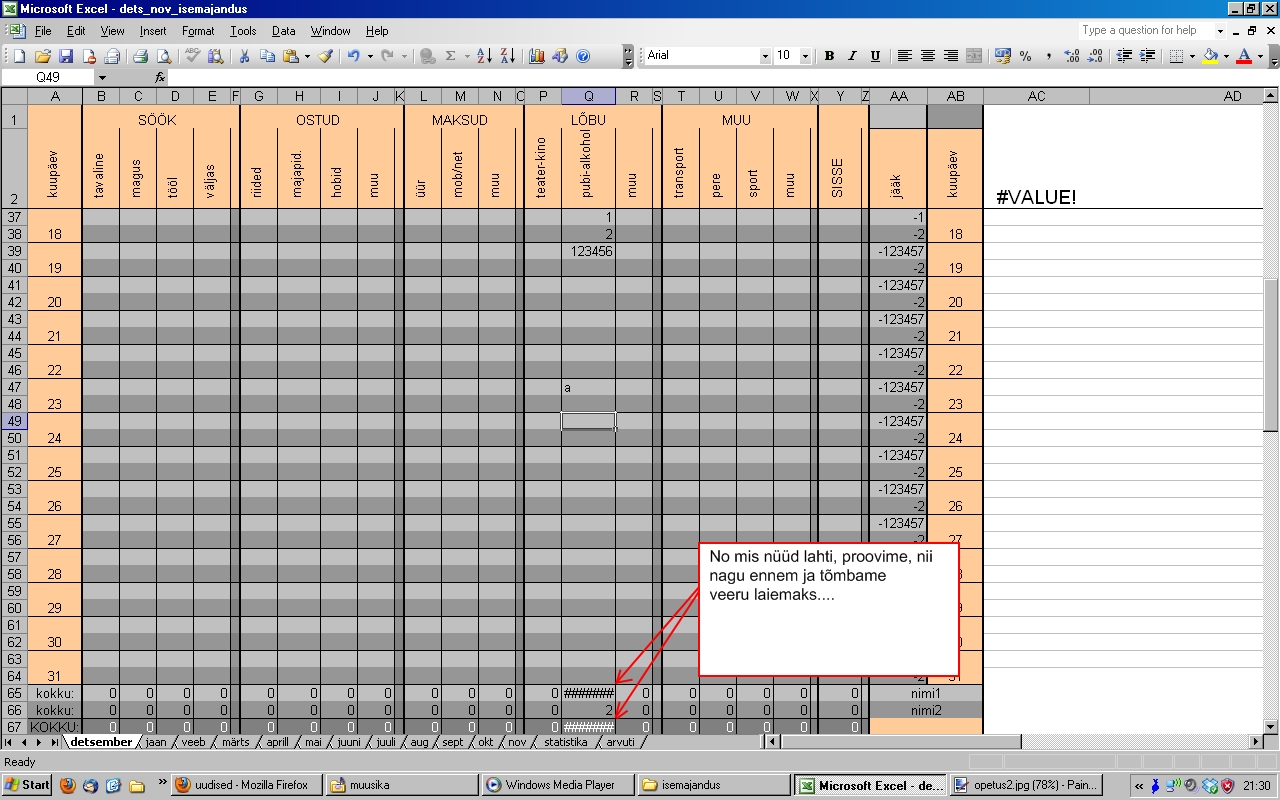1280x800 pixels.
Task: Copy the selected cell
Action: (x=267, y=56)
